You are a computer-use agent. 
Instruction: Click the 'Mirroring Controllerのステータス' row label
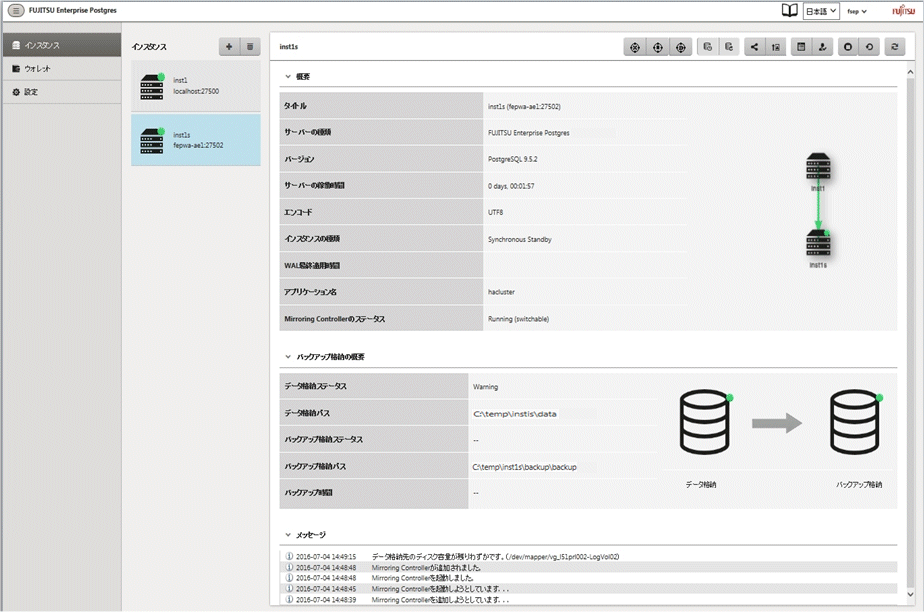point(334,319)
